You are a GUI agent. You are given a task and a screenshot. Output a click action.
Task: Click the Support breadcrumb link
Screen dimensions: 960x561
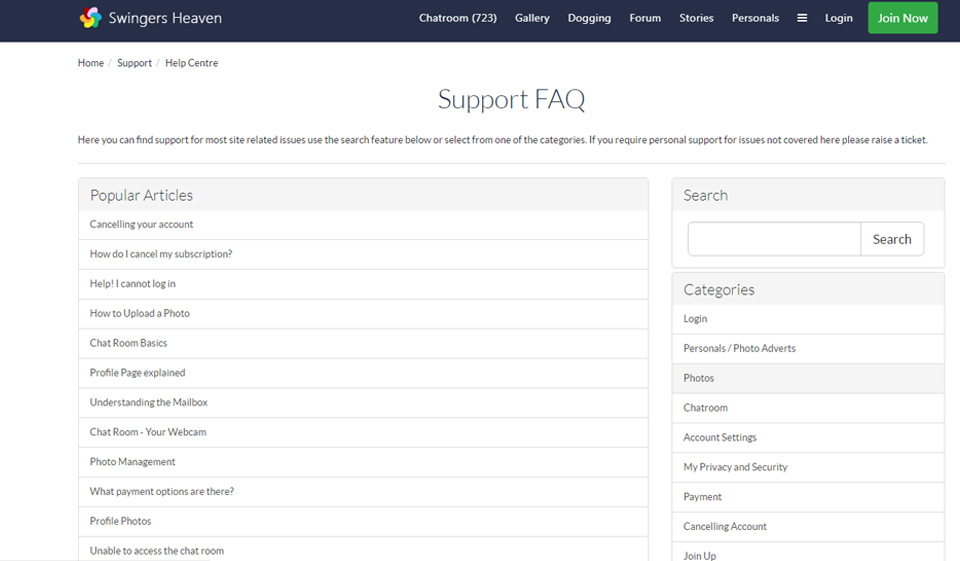point(134,63)
